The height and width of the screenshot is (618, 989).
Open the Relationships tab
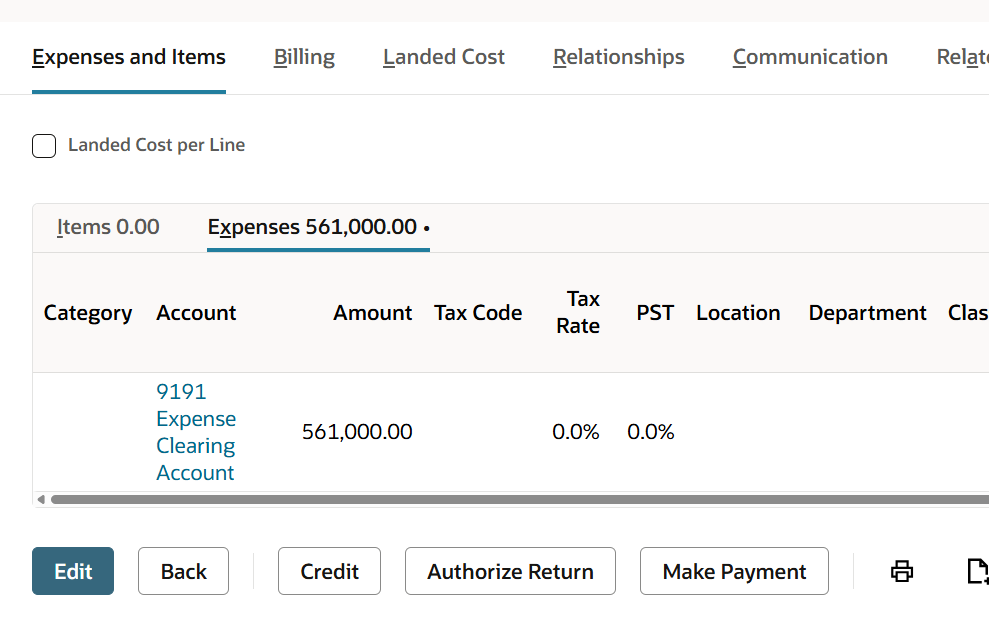click(619, 57)
